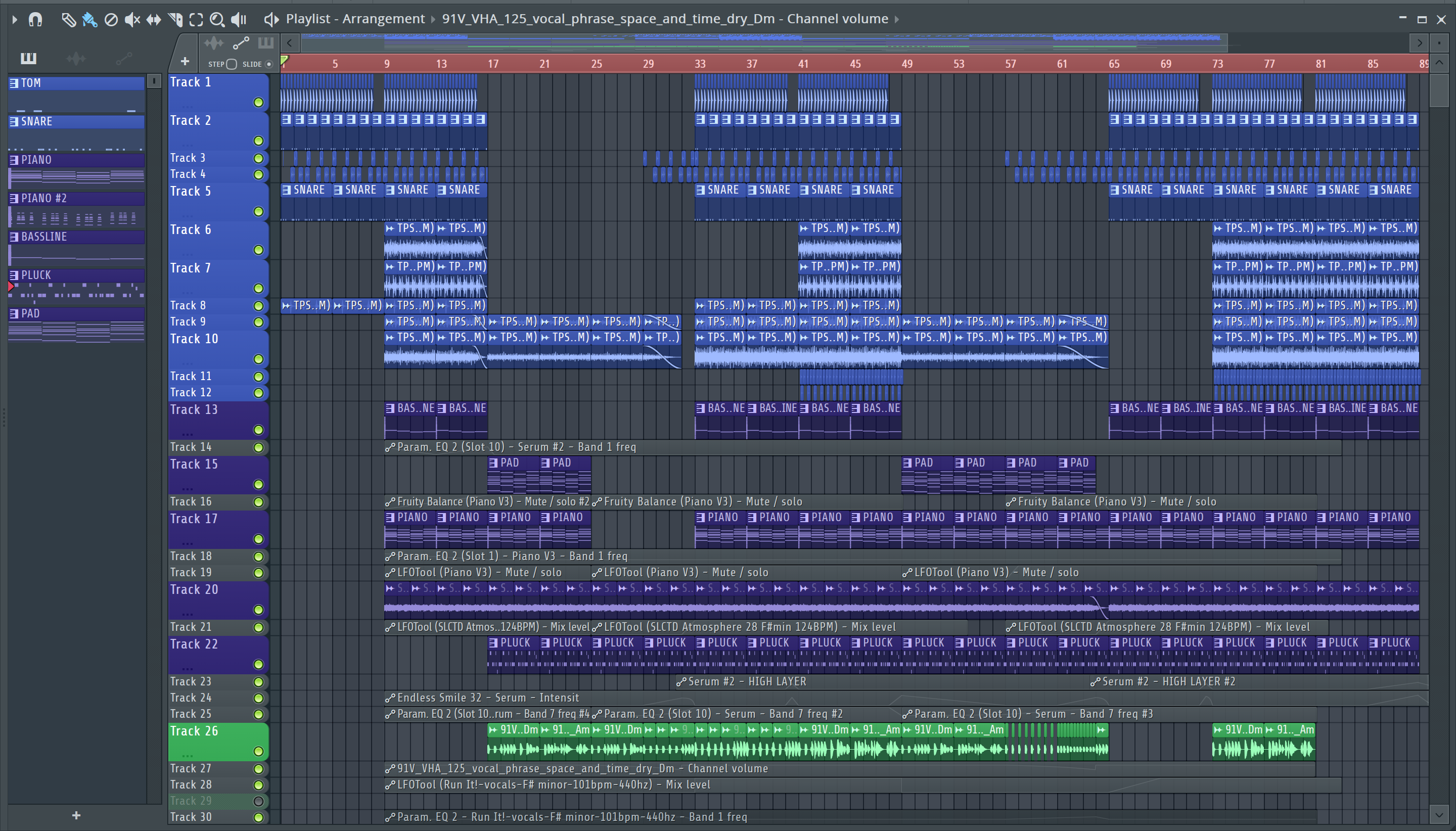
Task: Select the Track 17 header
Action: pos(218,530)
